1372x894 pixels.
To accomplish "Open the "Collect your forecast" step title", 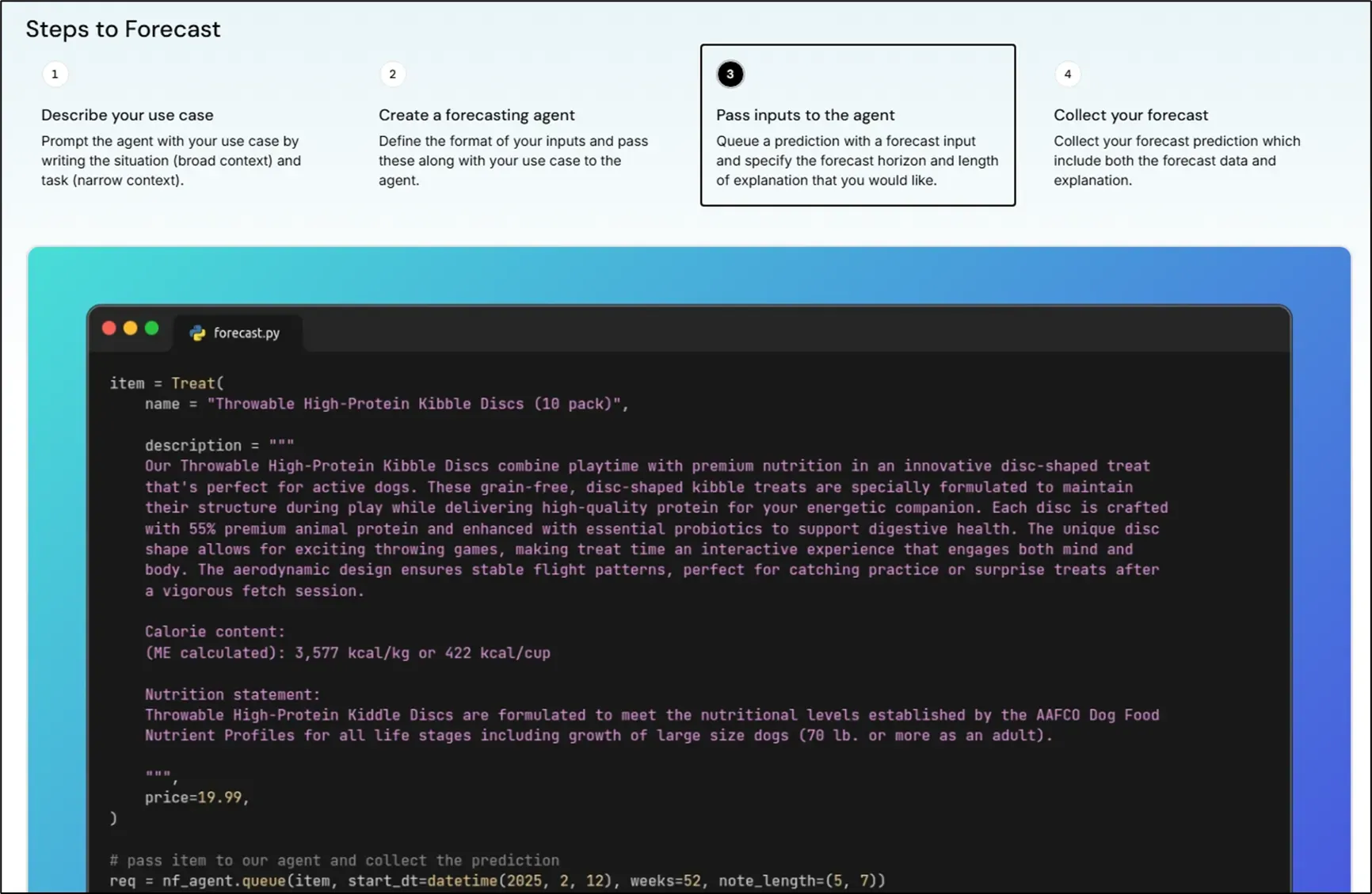I will [1130, 115].
